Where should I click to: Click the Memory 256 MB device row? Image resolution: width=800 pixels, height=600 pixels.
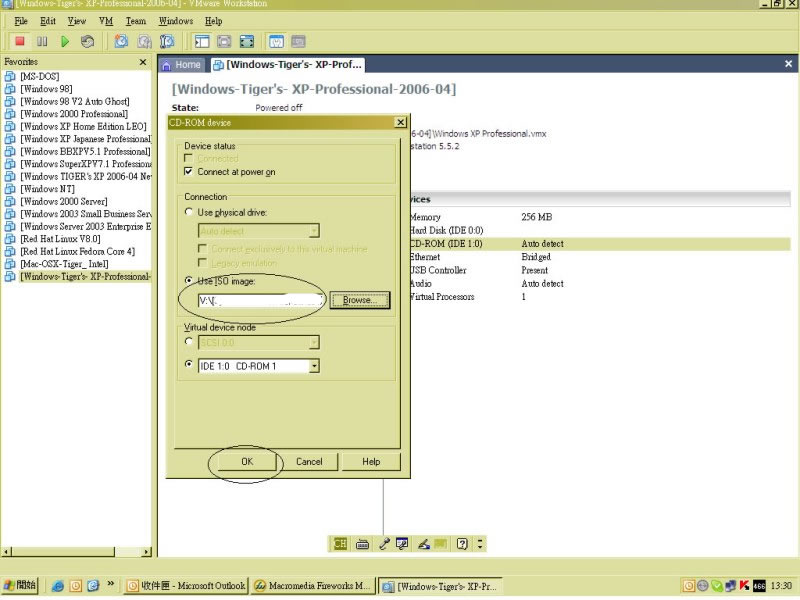(599, 217)
